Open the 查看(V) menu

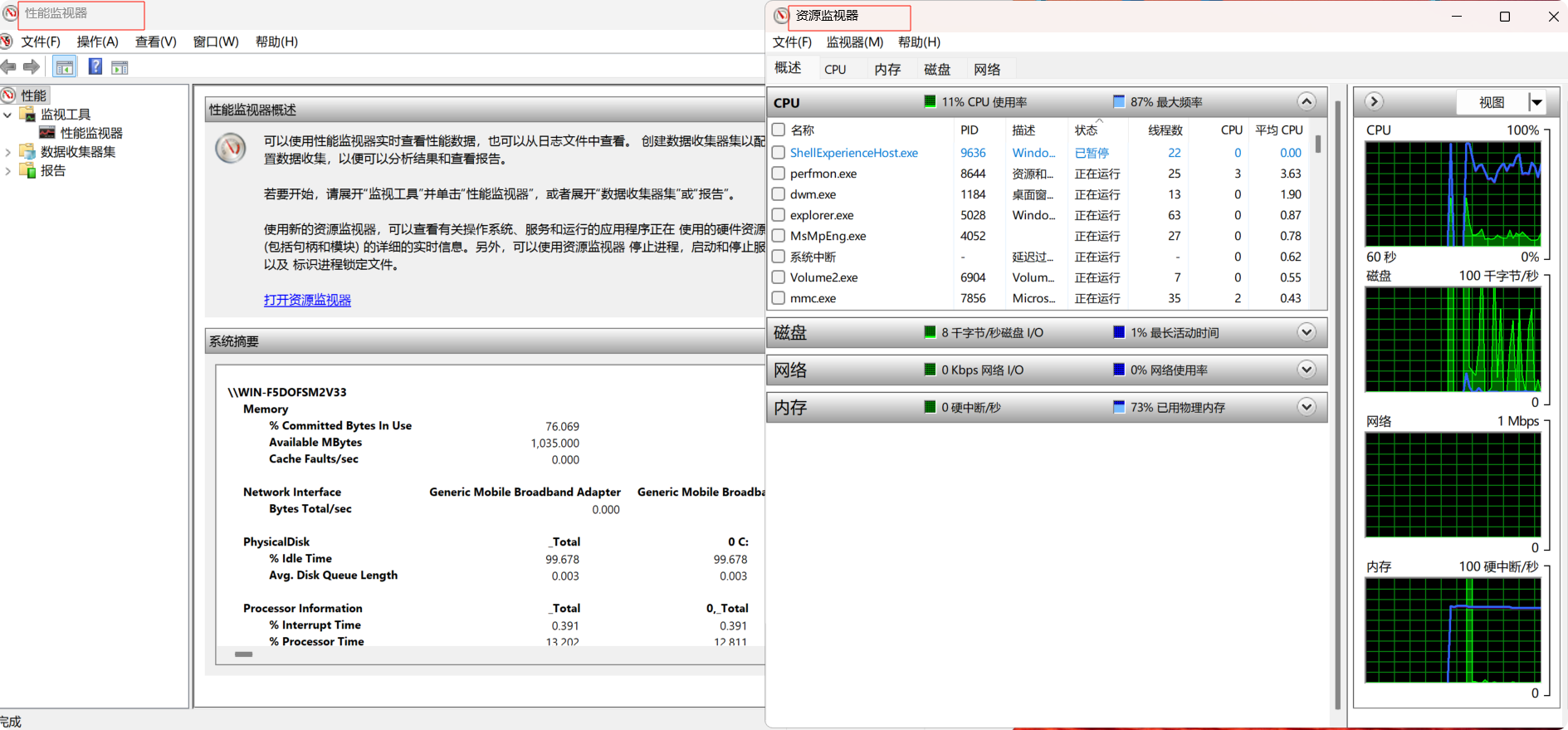click(156, 42)
